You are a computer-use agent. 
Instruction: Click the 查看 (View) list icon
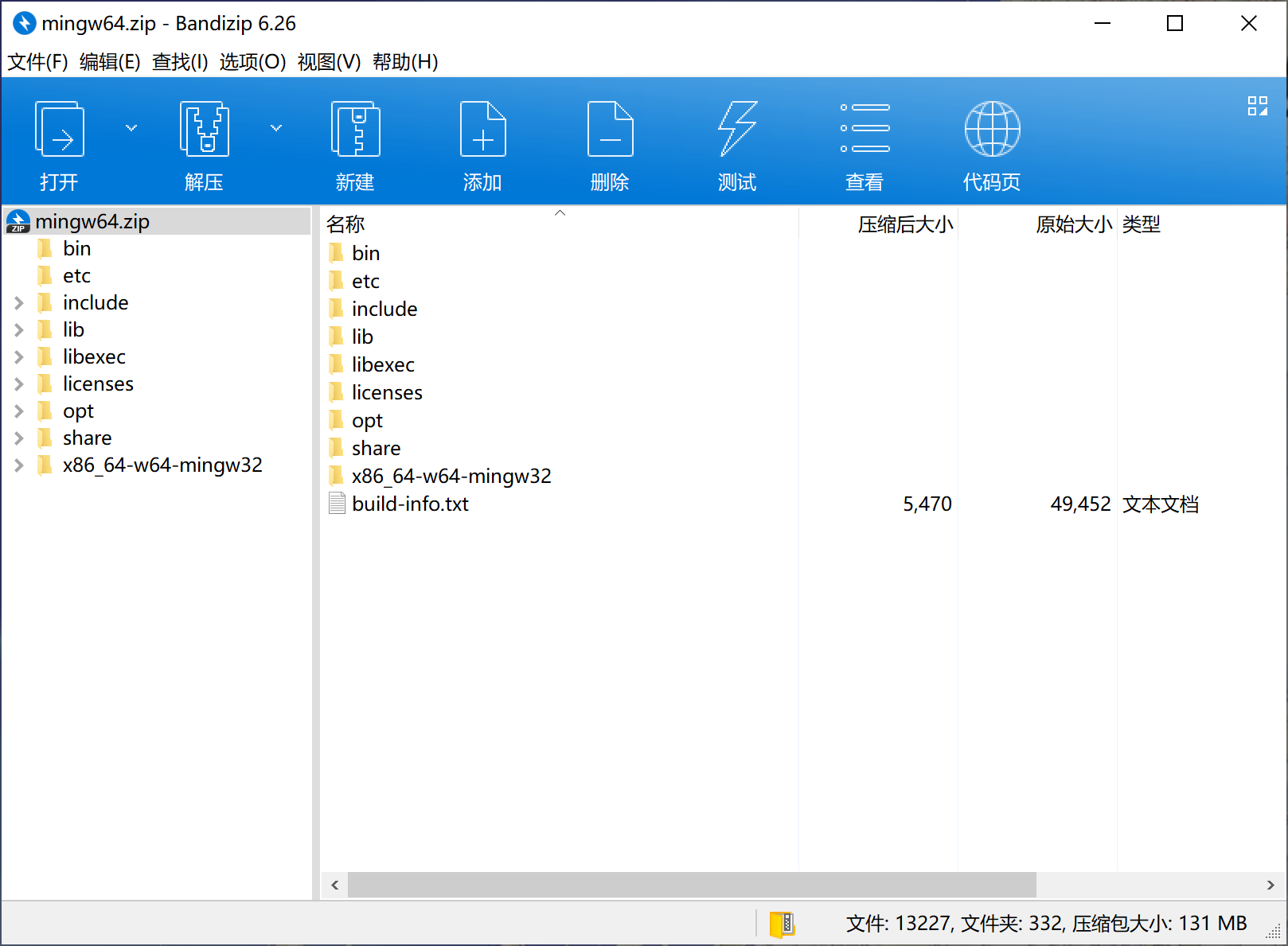click(865, 128)
